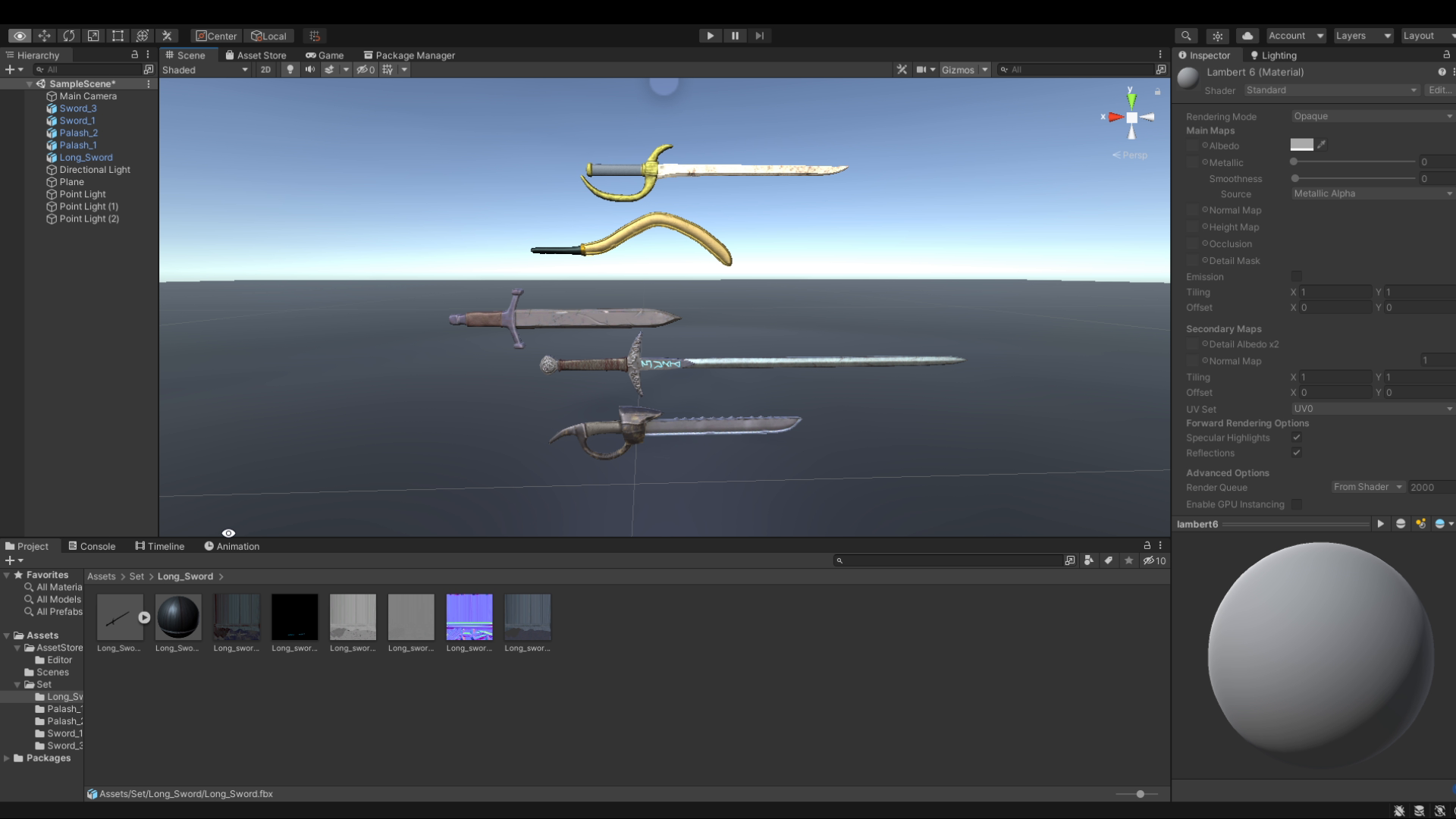Lock the Inspector panel
Image resolution: width=1456 pixels, height=819 pixels.
(x=1446, y=55)
